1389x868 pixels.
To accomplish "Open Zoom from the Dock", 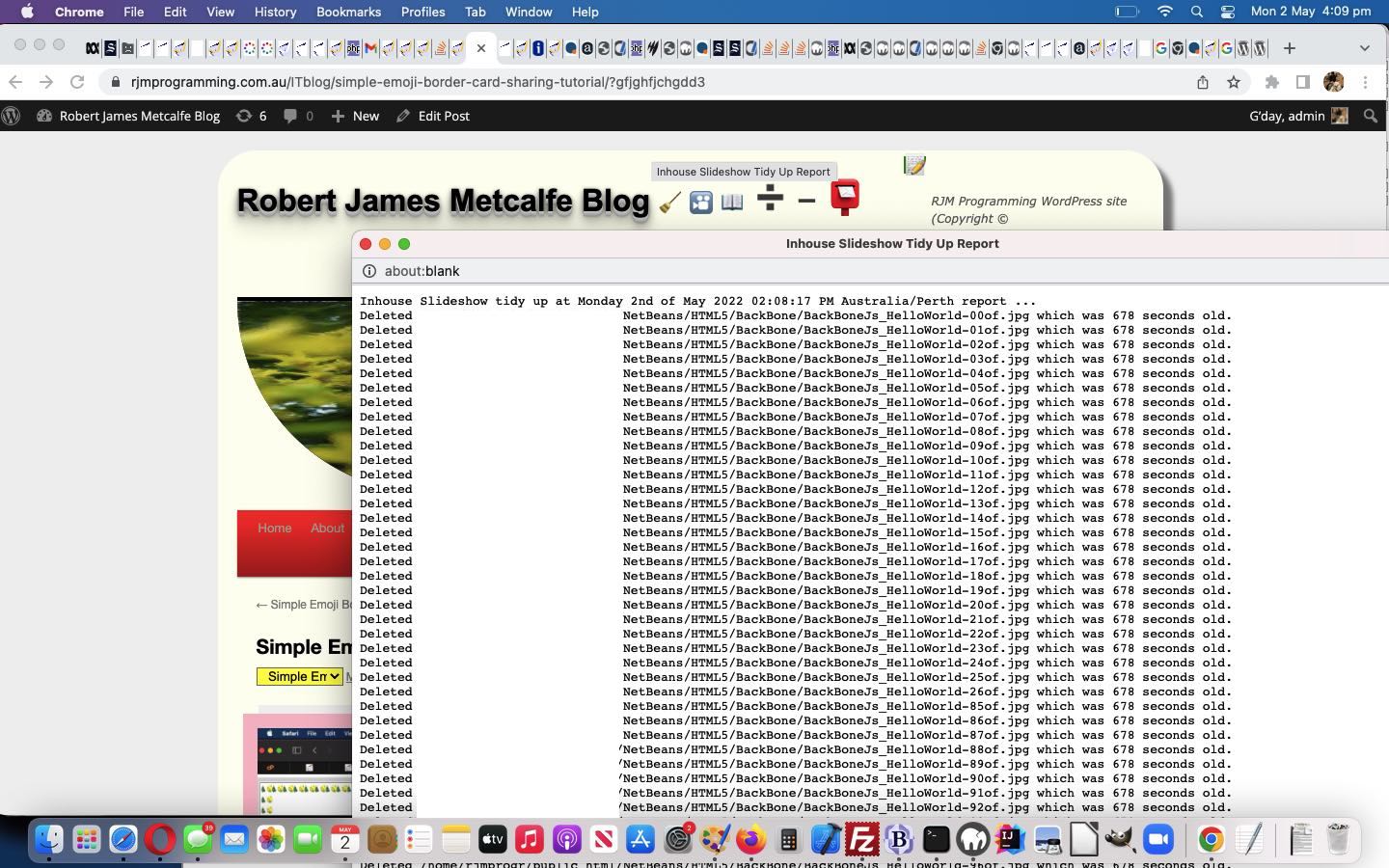I will 1157,839.
